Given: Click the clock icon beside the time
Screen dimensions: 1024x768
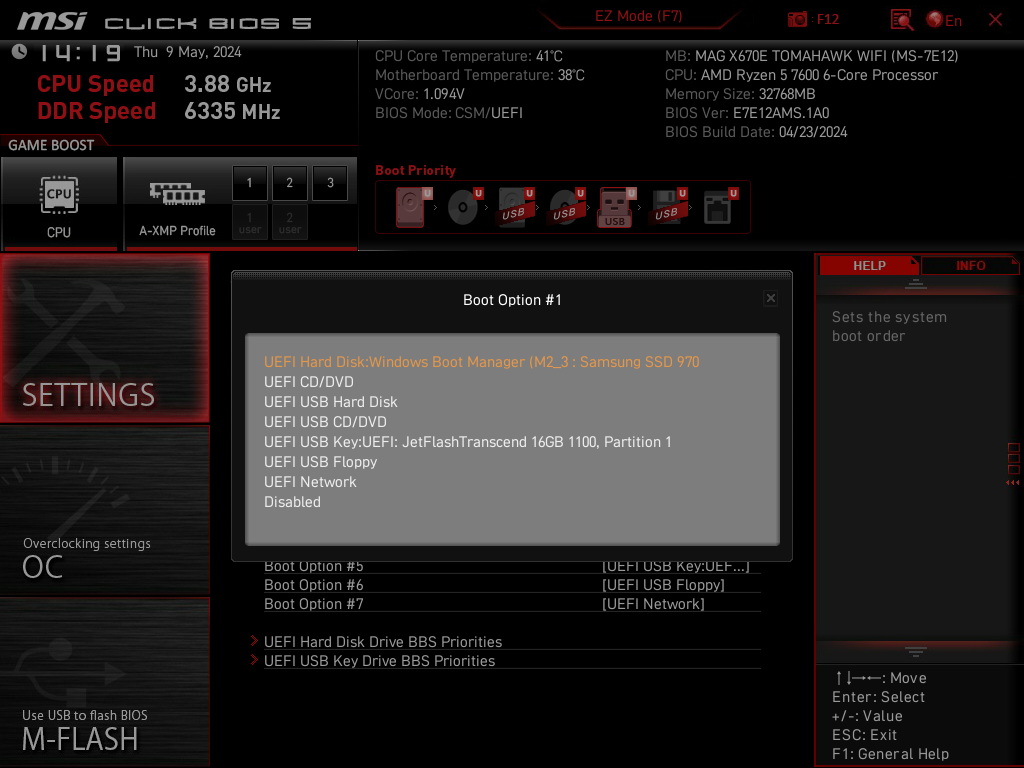Looking at the screenshot, I should tap(19, 52).
